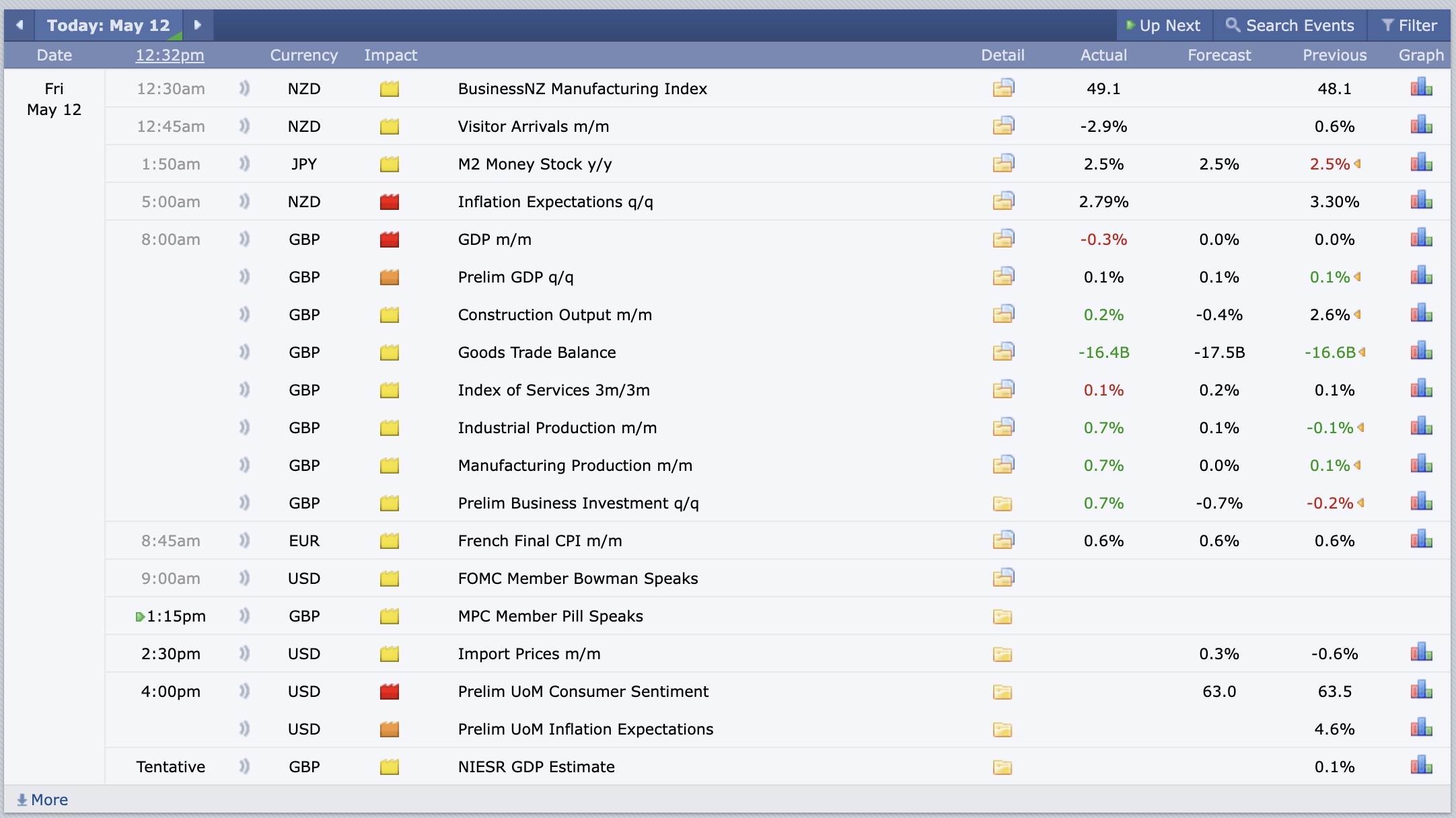This screenshot has height=818, width=1456.
Task: Click the Up Next control
Action: coord(1165,25)
